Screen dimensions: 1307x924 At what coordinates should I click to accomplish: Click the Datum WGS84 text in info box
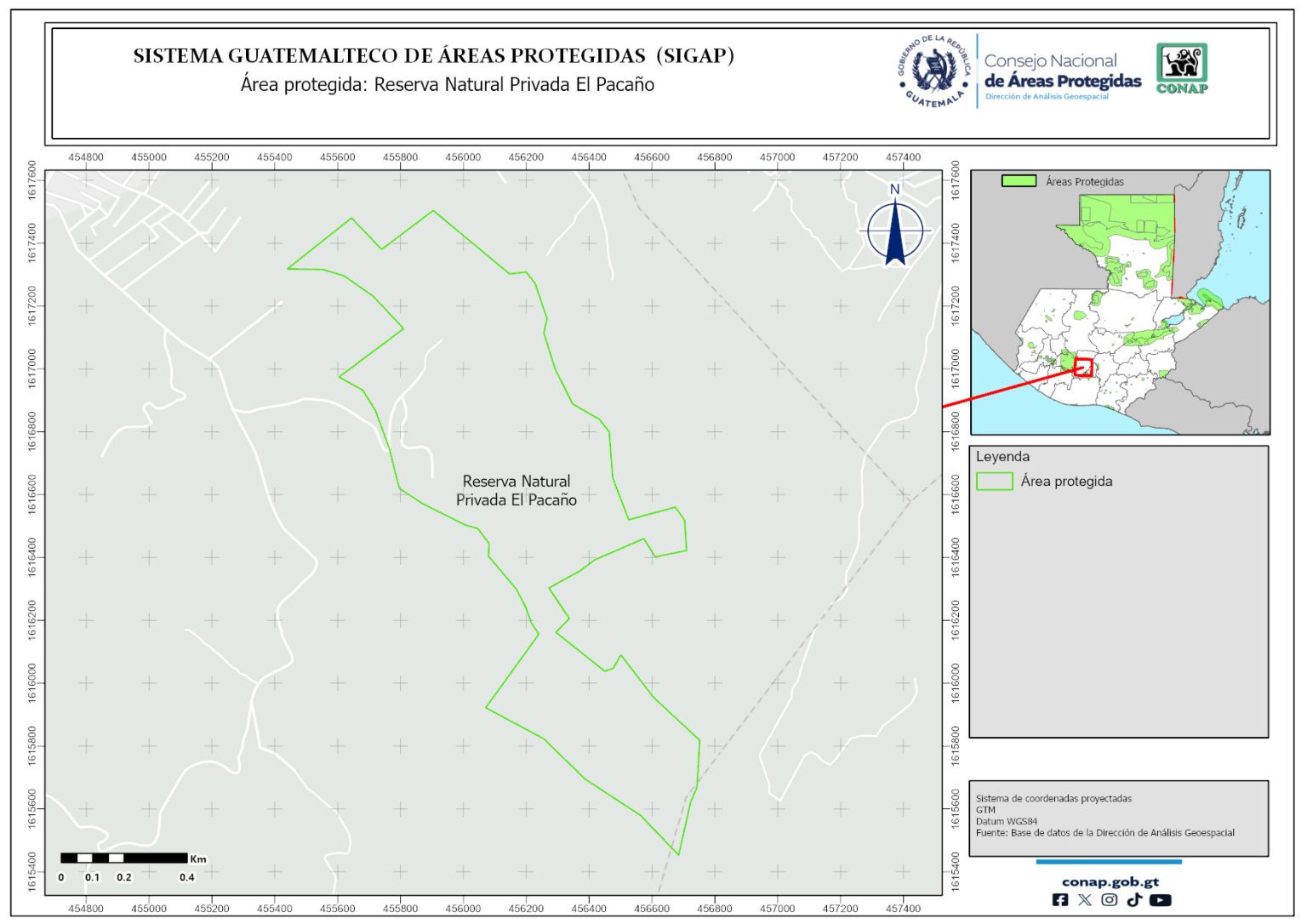pyautogui.click(x=1007, y=822)
